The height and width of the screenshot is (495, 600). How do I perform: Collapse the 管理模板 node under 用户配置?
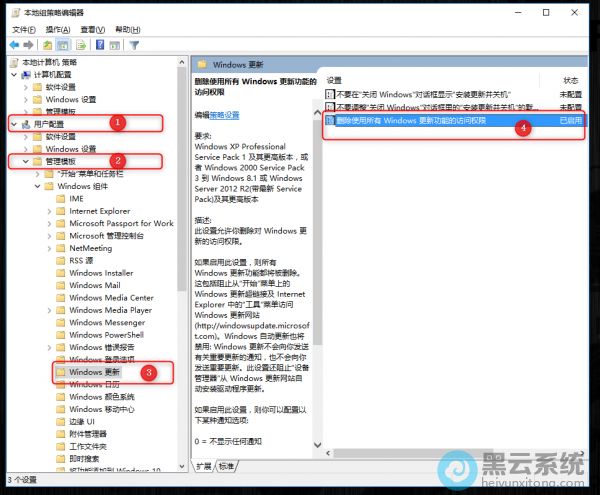point(25,161)
